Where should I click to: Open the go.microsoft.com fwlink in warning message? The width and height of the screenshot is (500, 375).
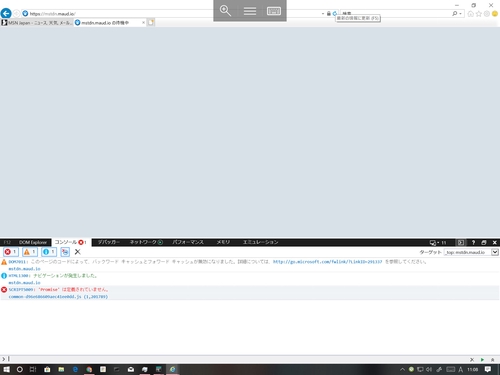[327, 262]
